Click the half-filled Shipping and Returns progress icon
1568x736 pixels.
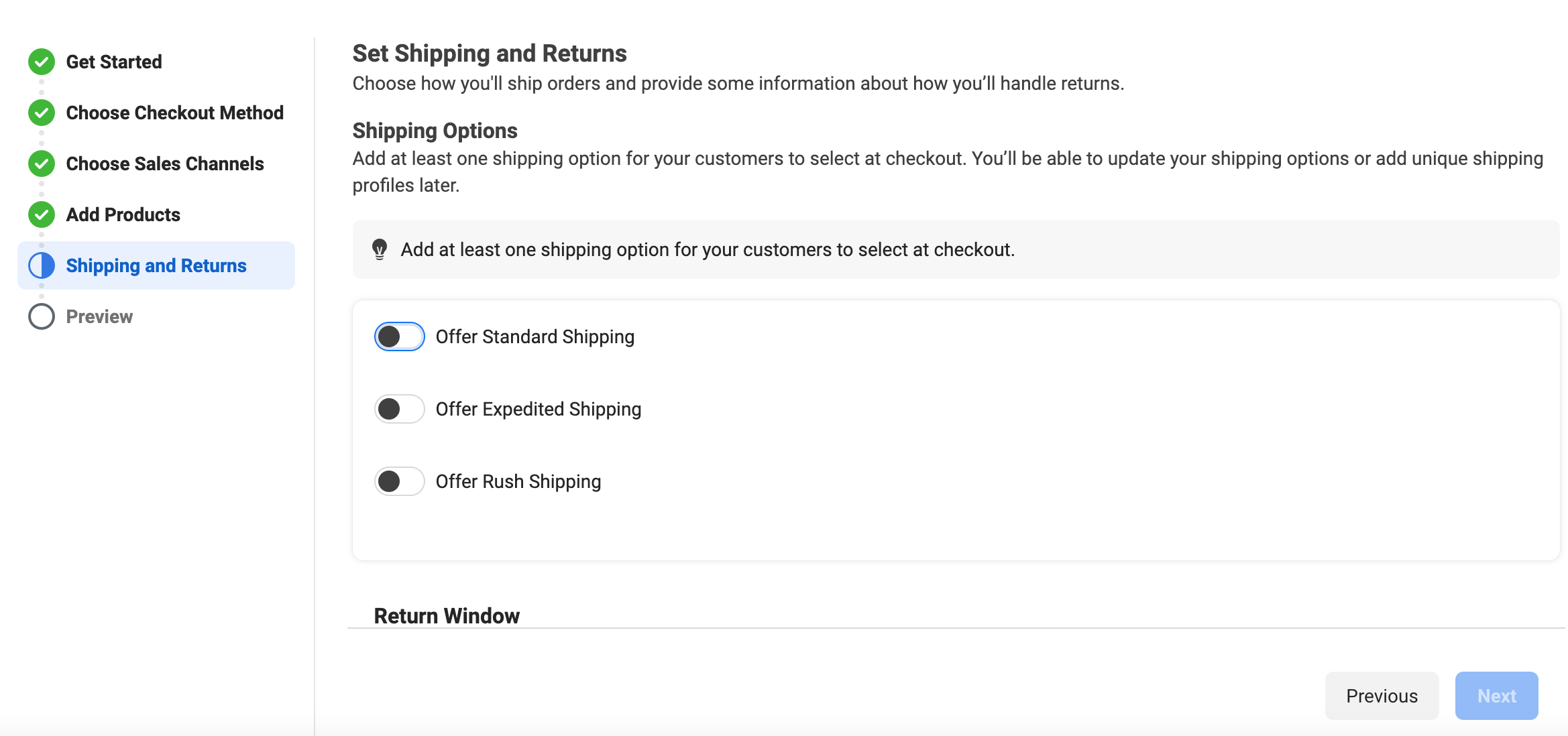(x=41, y=265)
